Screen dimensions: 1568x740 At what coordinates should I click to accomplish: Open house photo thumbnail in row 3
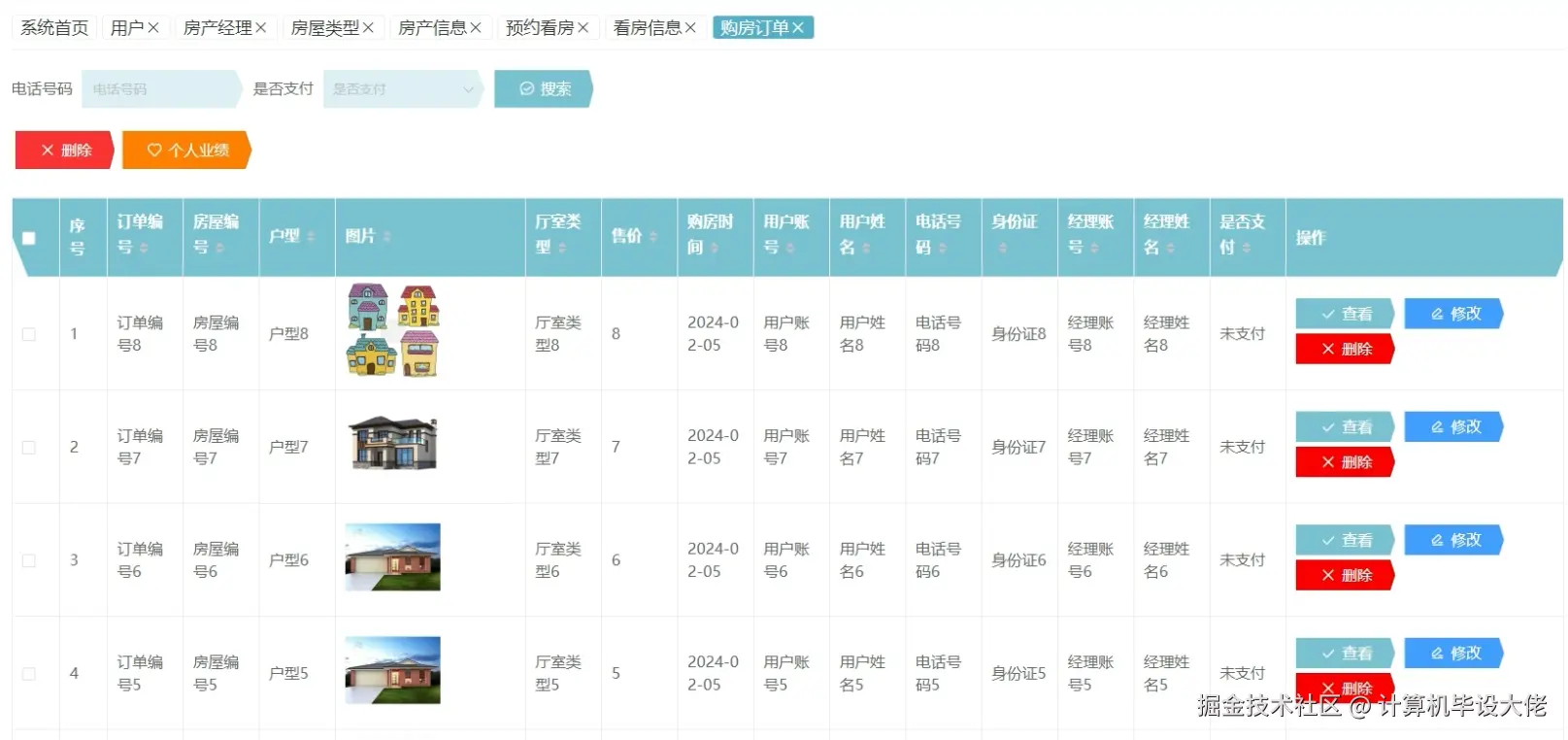point(393,557)
